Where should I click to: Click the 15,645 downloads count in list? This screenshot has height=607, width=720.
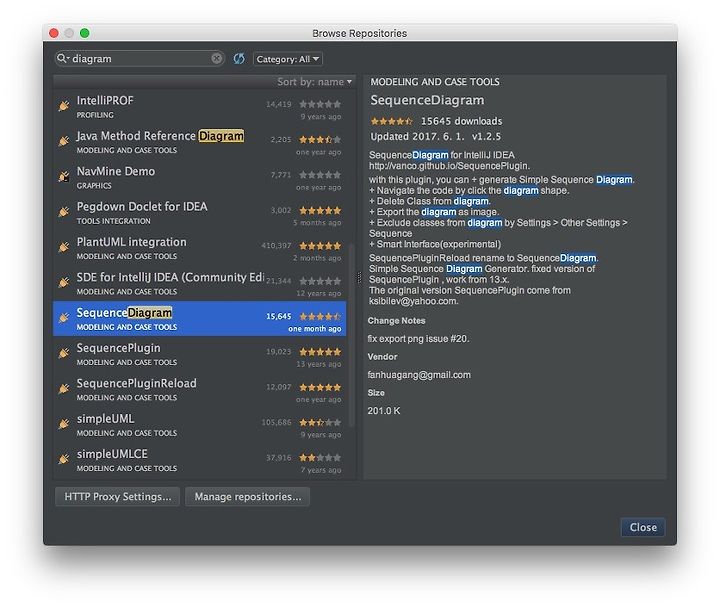[x=278, y=316]
